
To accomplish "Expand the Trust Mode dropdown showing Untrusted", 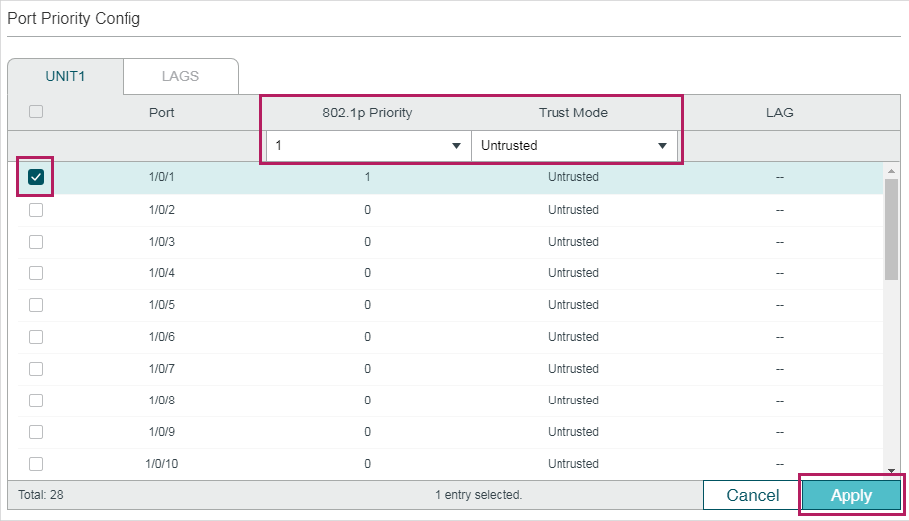I will pos(574,145).
